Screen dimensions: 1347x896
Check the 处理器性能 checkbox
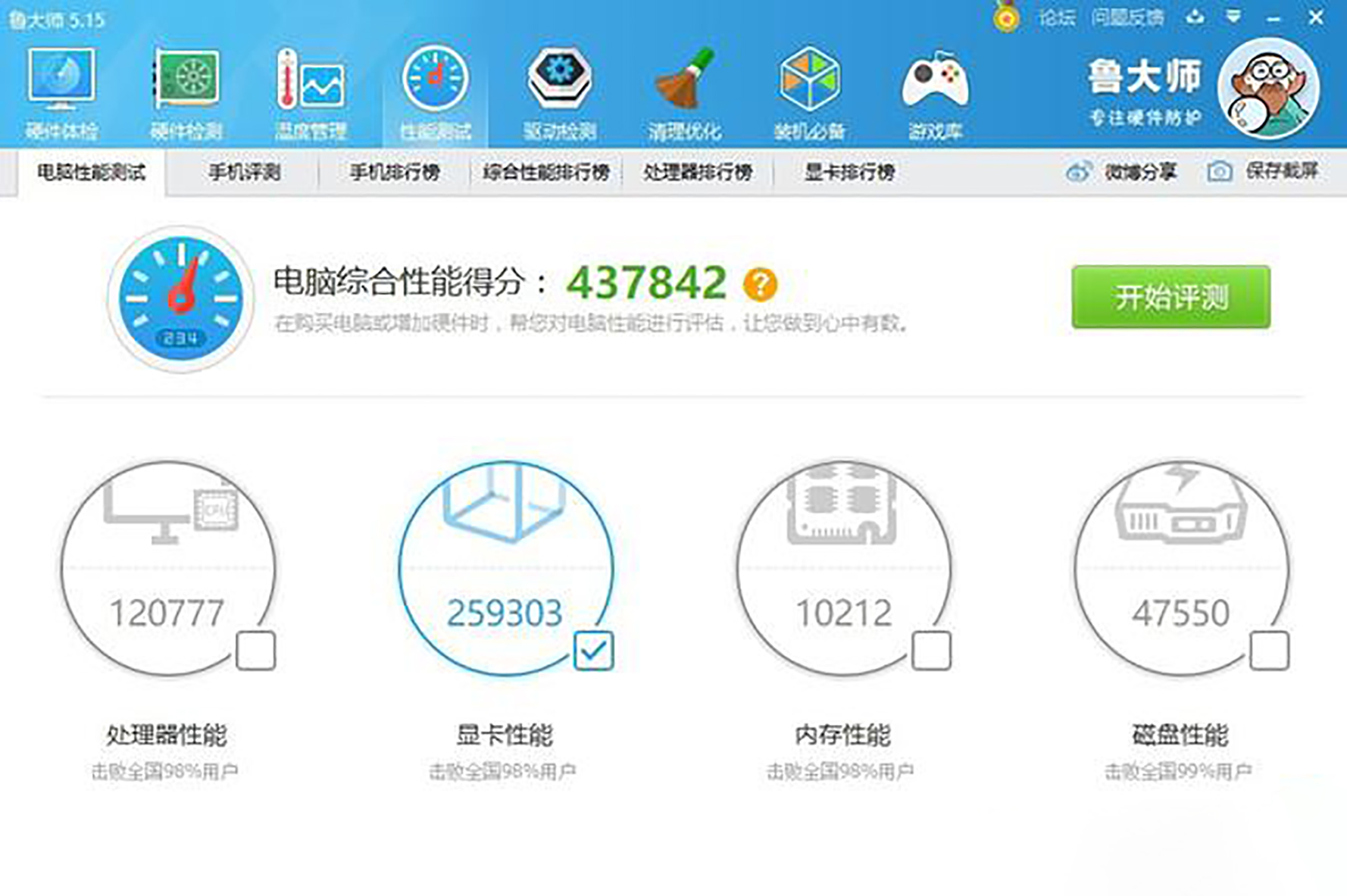[255, 648]
